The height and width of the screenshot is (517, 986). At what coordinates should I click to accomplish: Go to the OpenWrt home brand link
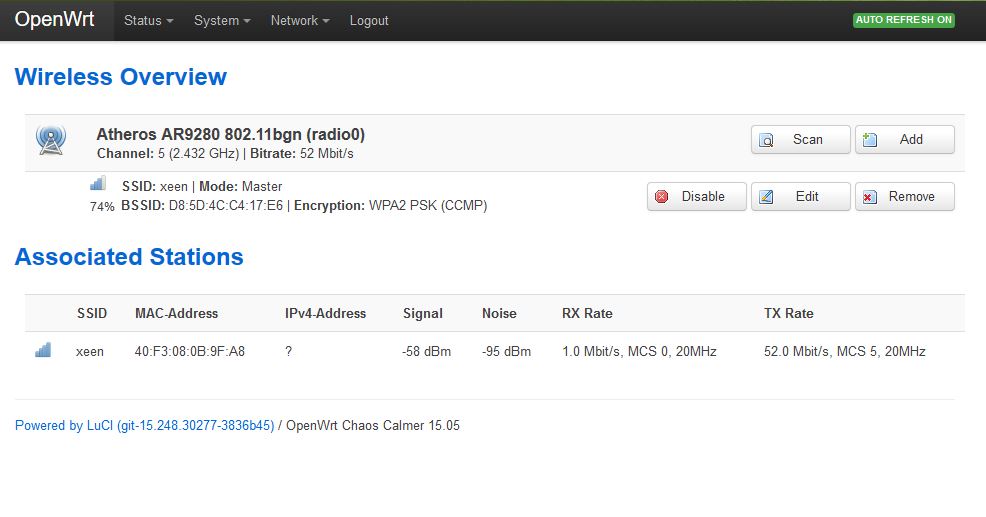(x=55, y=19)
